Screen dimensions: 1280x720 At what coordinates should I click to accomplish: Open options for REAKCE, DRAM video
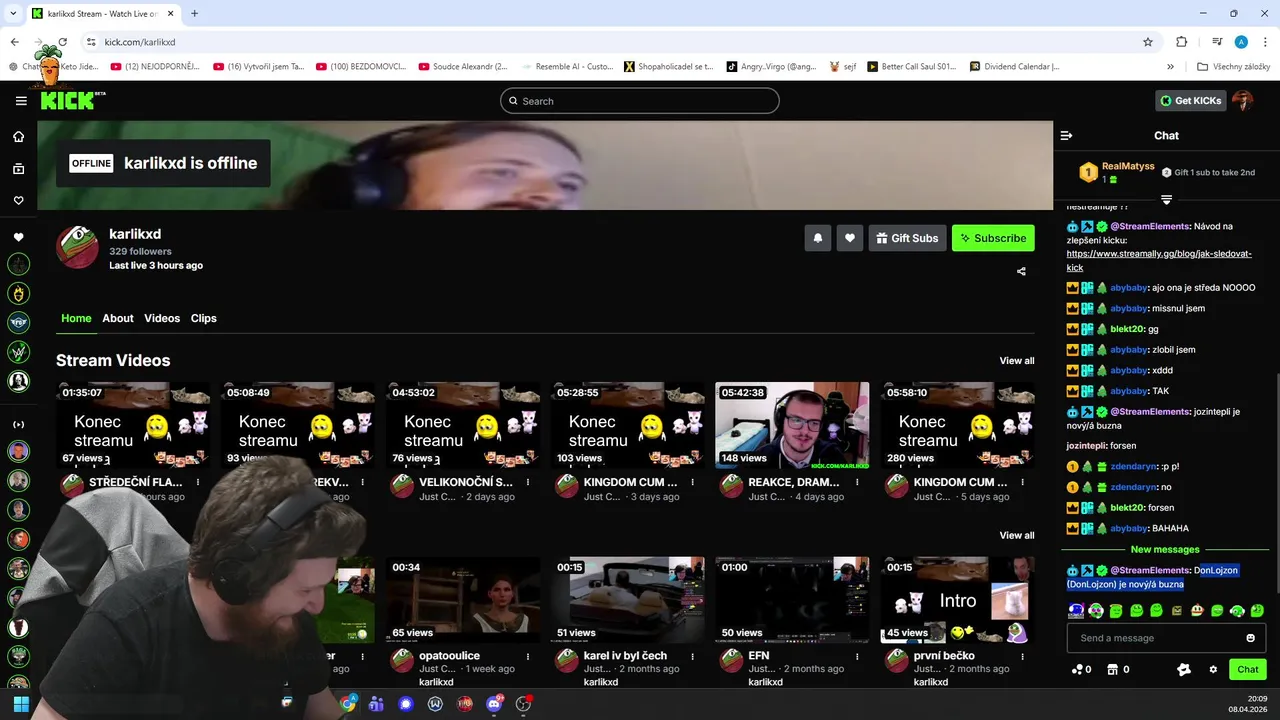click(x=858, y=482)
